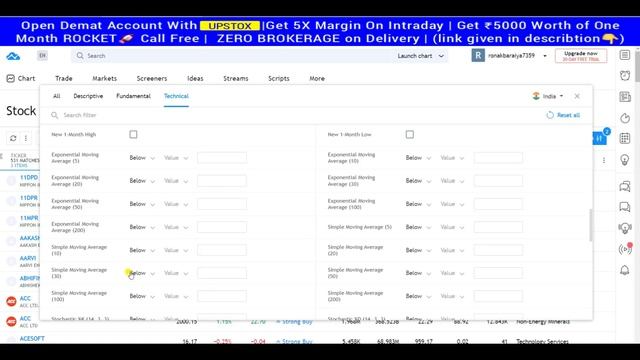Image resolution: width=640 pixels, height=360 pixels.
Task: Click the user avatar R icon
Action: tap(478, 56)
